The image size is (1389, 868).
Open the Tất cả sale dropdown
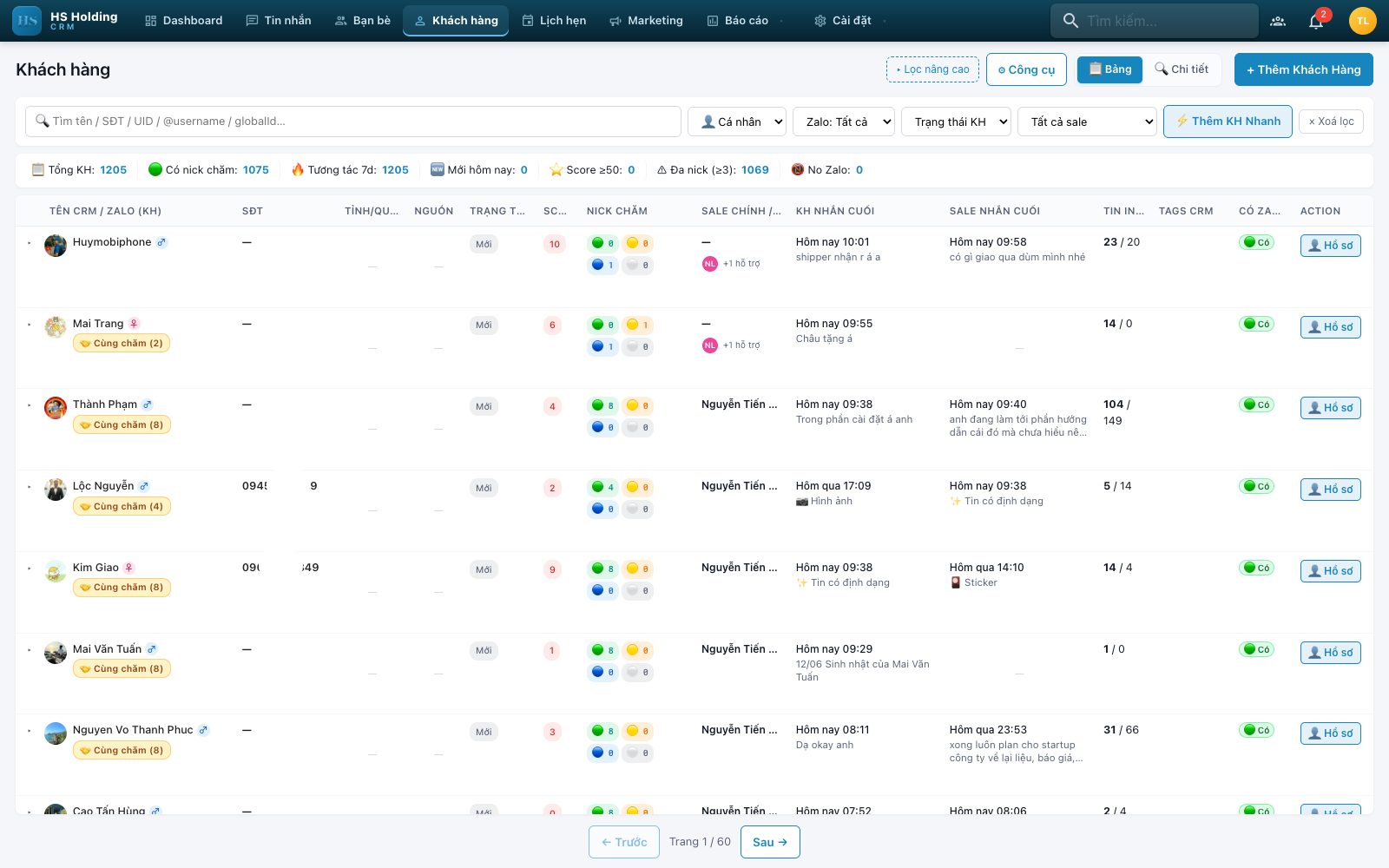[x=1088, y=122]
